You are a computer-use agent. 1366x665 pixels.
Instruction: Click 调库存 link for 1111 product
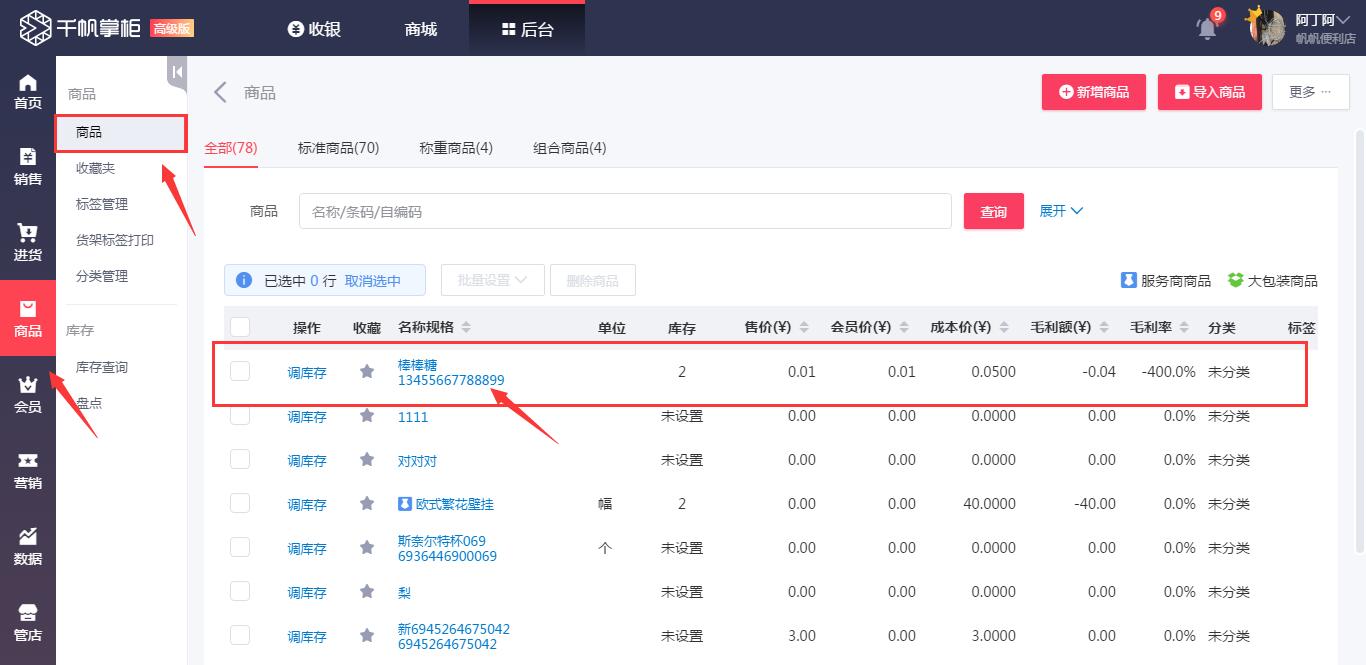pos(307,417)
